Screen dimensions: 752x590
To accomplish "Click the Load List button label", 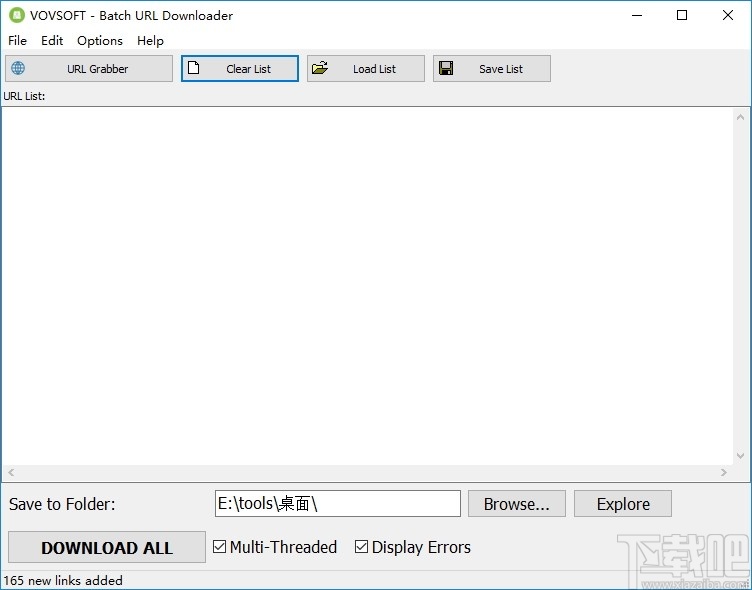I will [374, 69].
